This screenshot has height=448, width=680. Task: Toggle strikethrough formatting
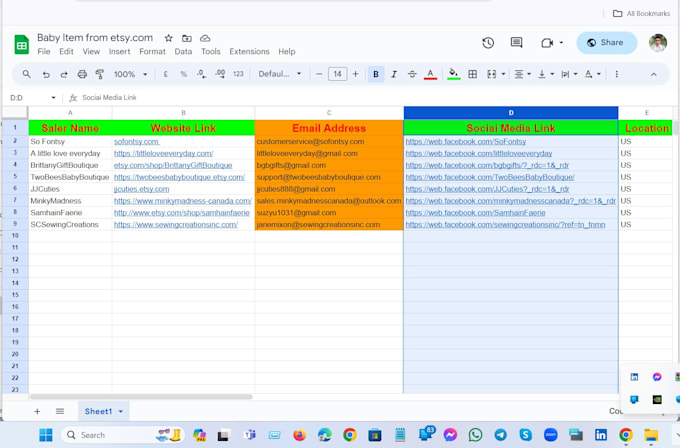(x=412, y=74)
